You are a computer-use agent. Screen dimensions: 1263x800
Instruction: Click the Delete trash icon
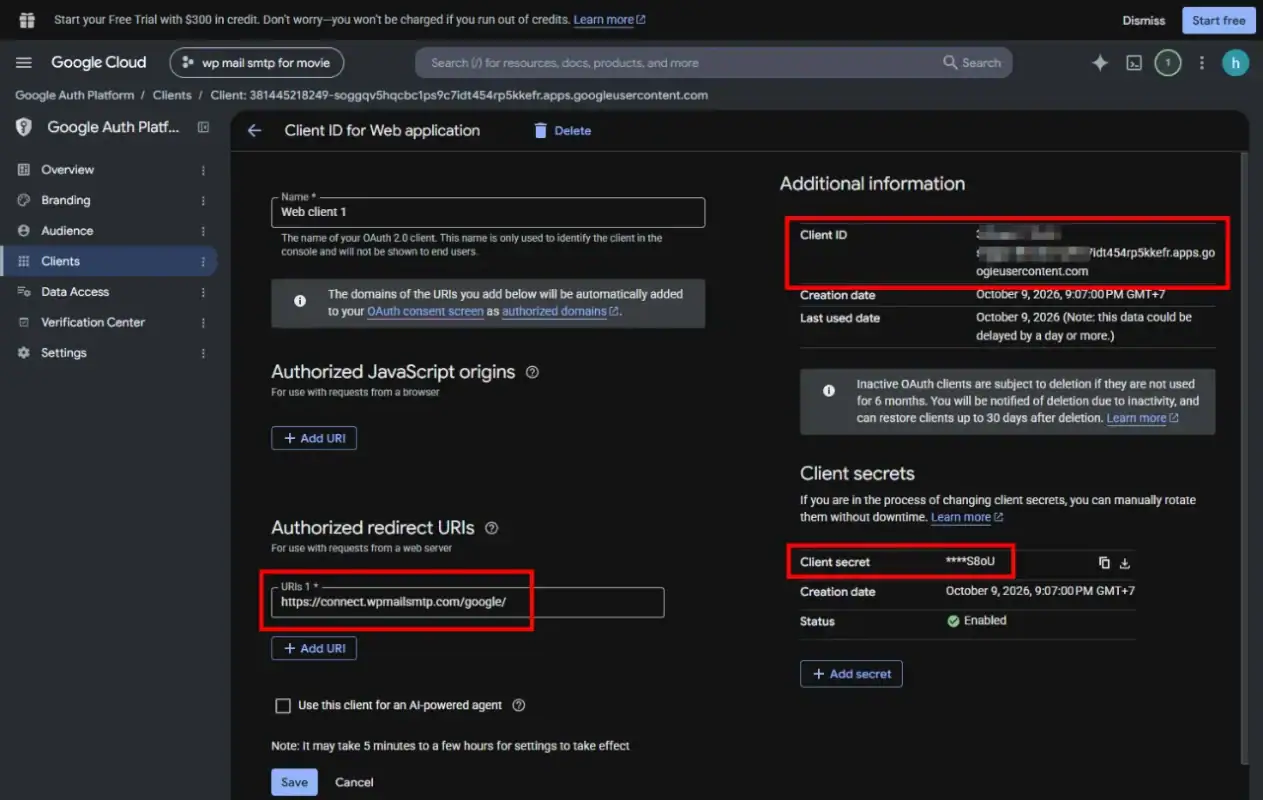(541, 130)
